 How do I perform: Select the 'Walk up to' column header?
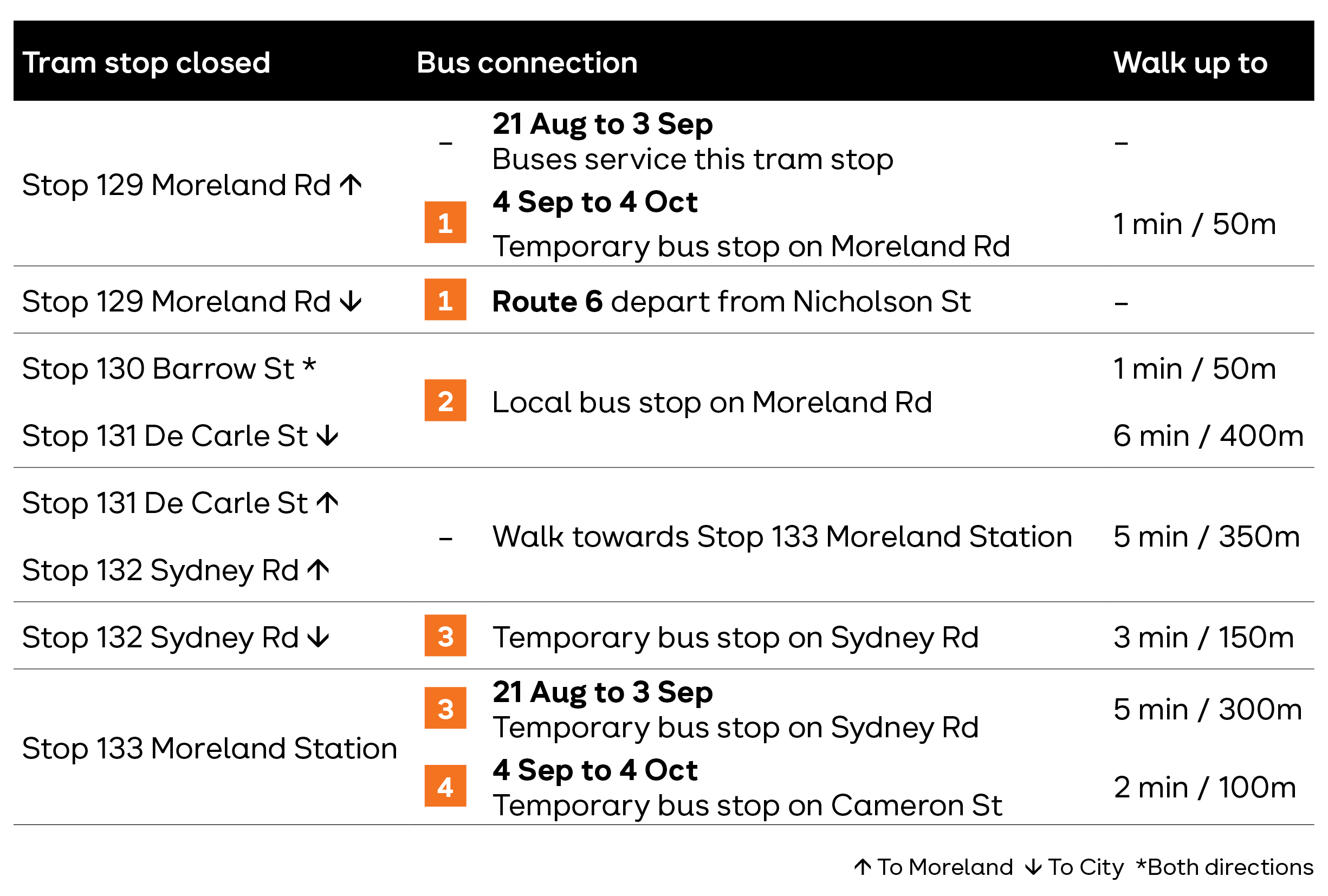pyautogui.click(x=1190, y=62)
